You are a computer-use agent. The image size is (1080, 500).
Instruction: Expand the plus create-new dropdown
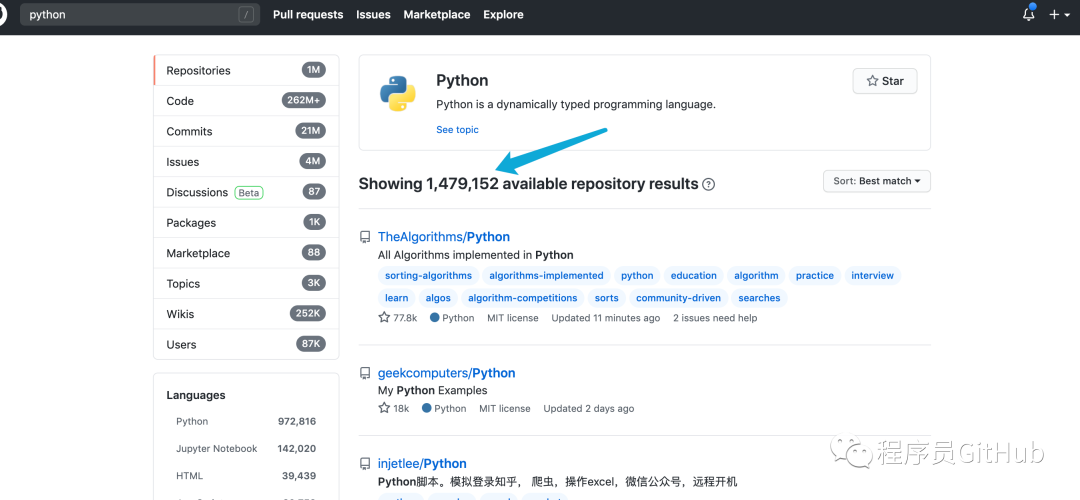1059,15
